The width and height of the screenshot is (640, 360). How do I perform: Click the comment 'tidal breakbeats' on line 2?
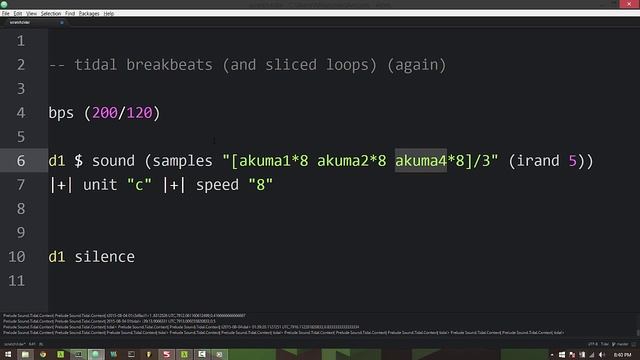143,65
